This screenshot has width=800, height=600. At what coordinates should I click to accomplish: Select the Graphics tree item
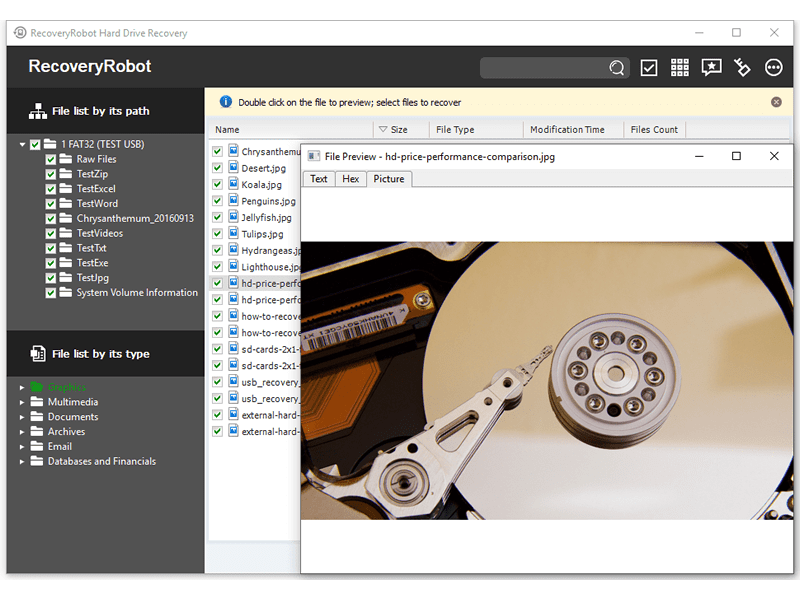tap(66, 387)
